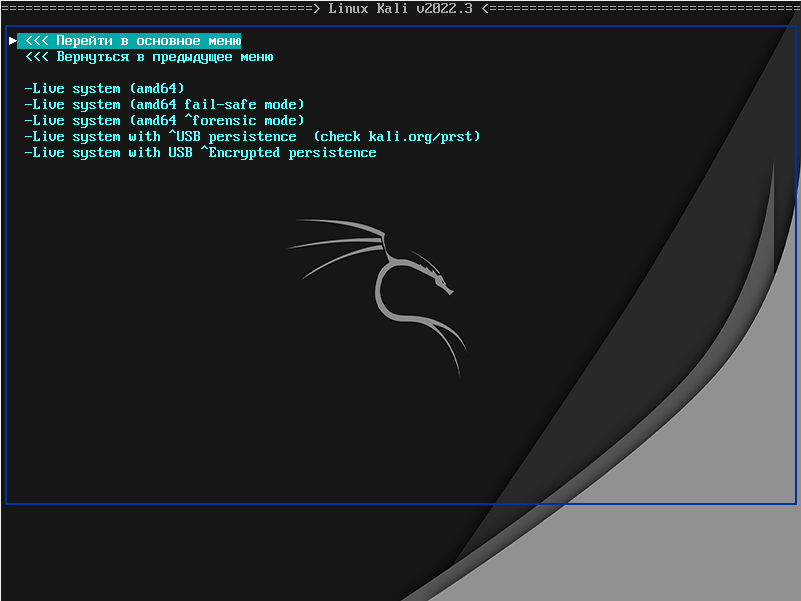Viewport: 801px width, 601px height.
Task: Click the white selection arrow cursor
Action: click(x=12, y=41)
